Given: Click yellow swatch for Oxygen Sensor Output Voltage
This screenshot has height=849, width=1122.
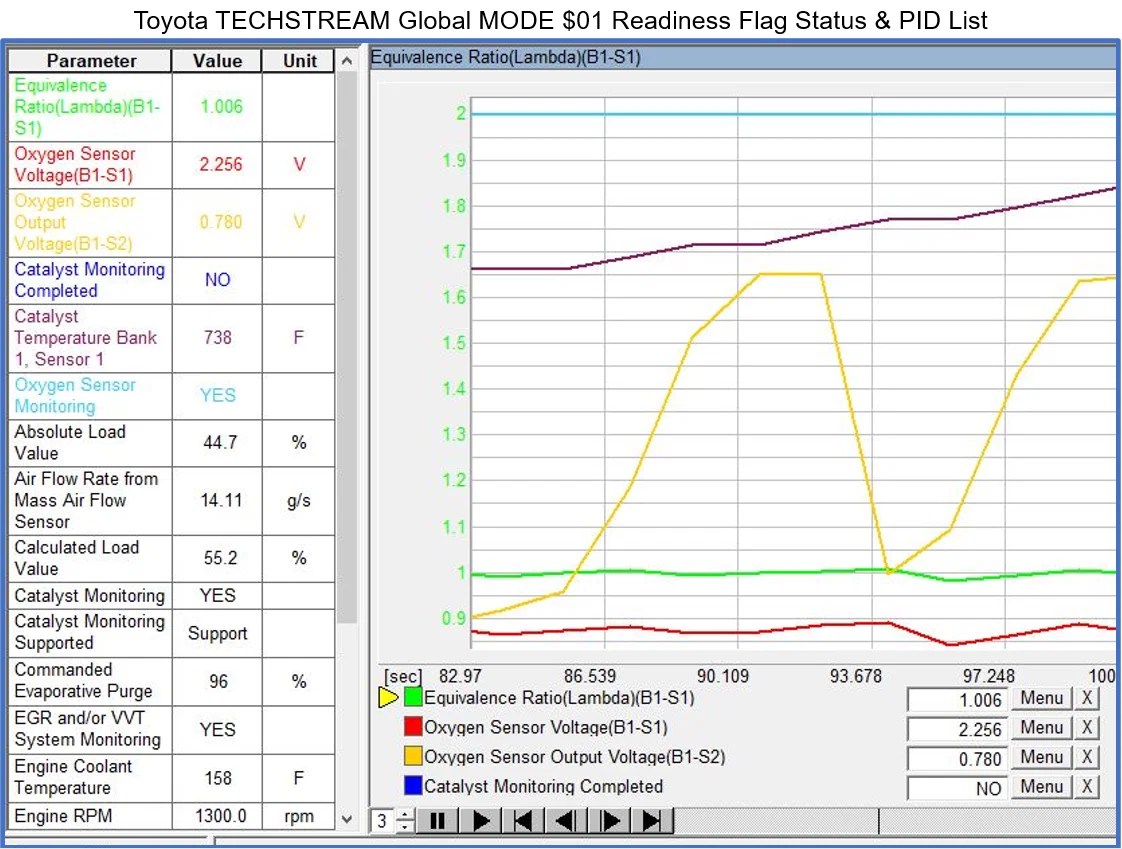Looking at the screenshot, I should pos(413,756).
